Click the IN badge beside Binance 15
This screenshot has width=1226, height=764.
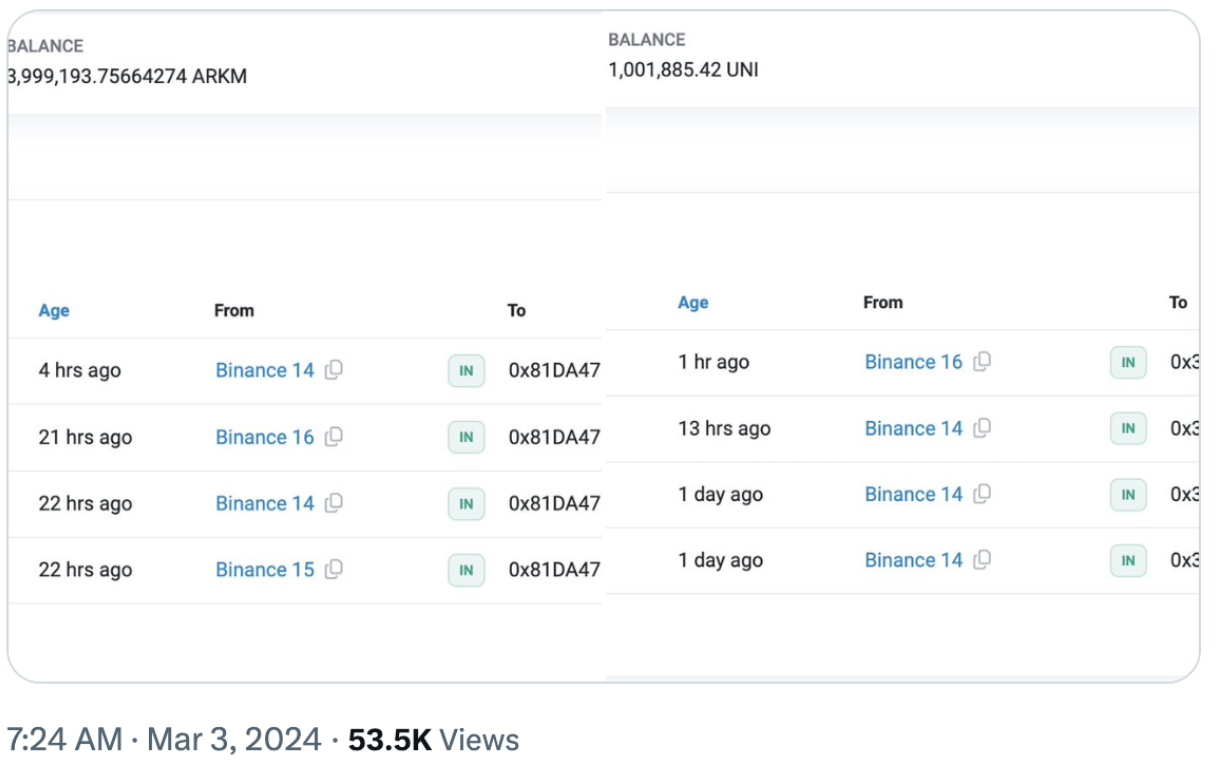click(466, 570)
